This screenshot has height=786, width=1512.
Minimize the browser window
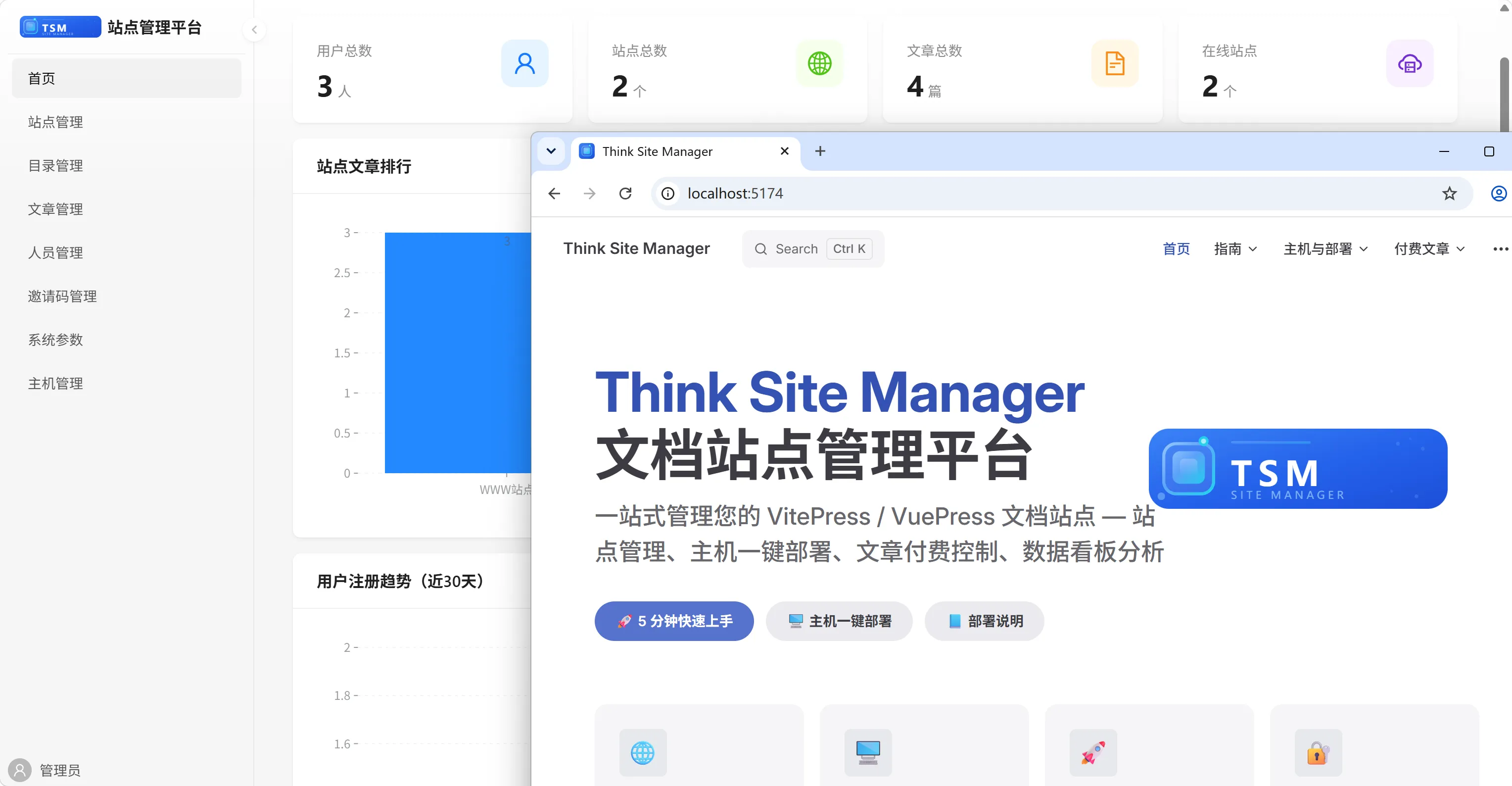1444,151
